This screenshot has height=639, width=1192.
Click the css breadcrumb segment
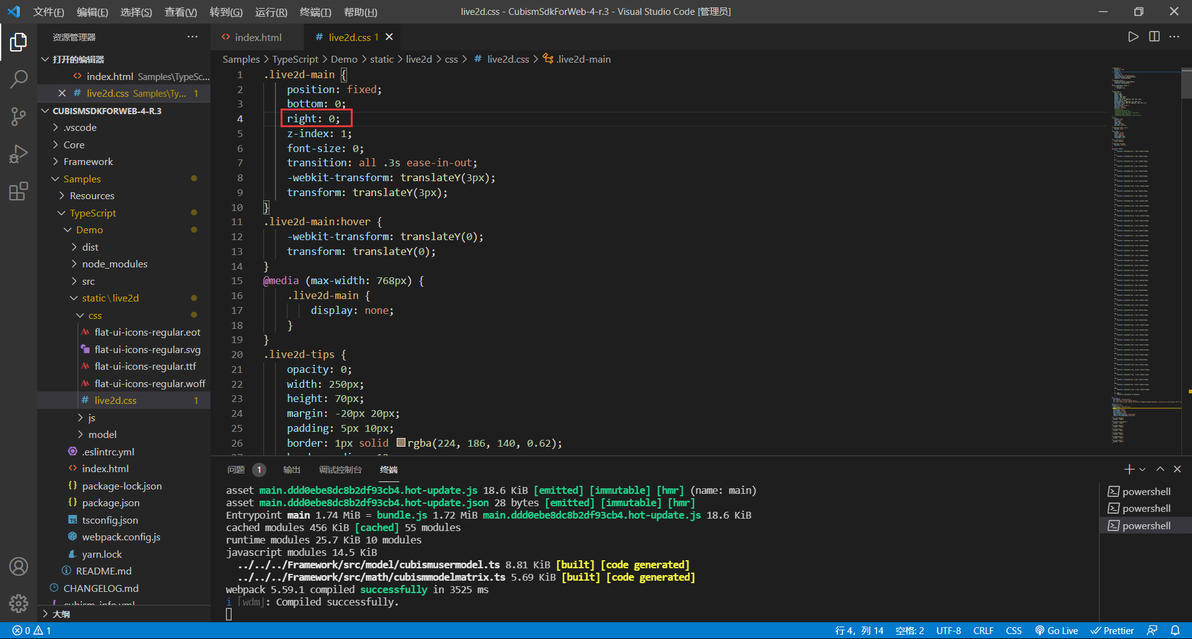(x=451, y=59)
